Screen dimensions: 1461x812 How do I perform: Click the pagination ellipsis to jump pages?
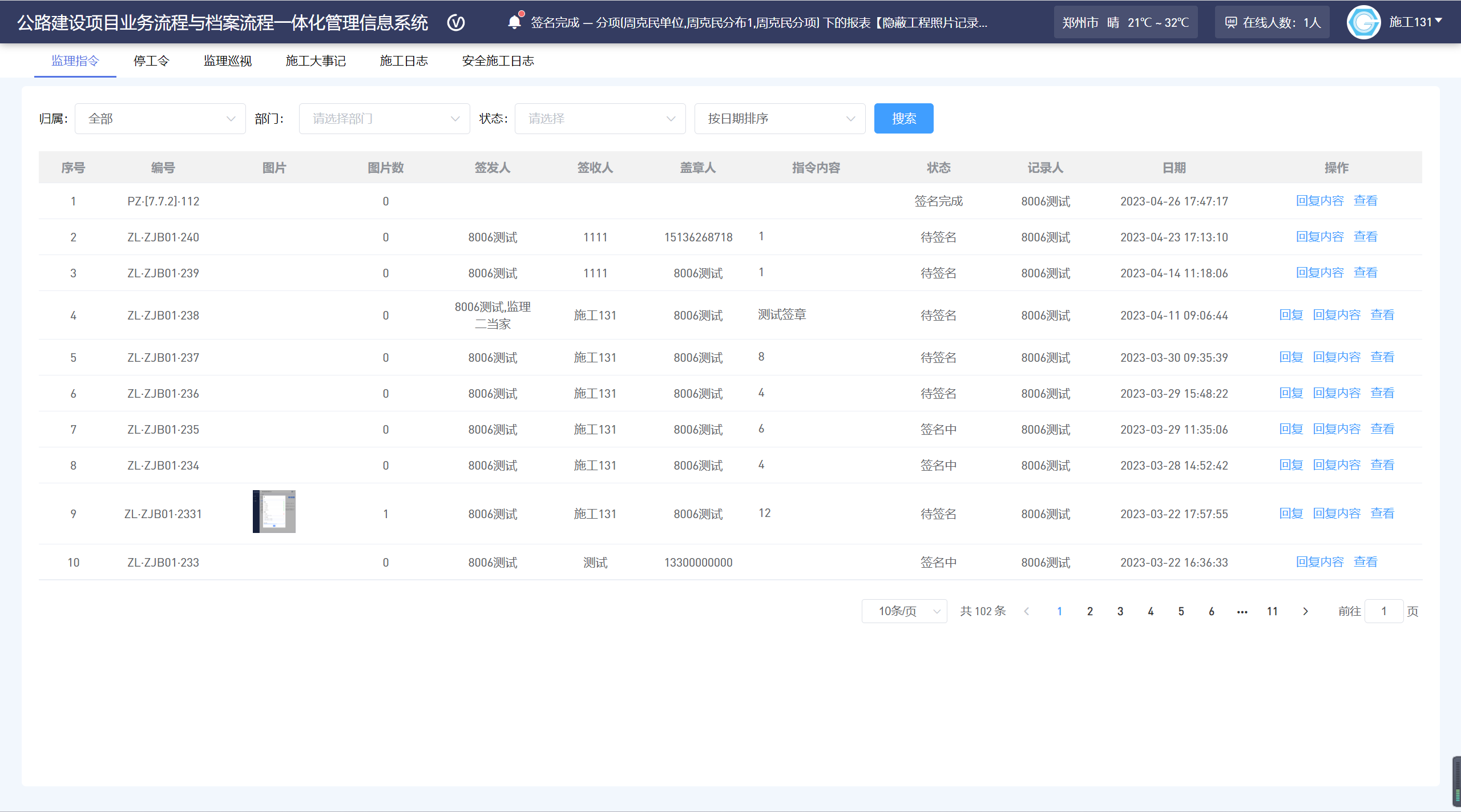point(1242,612)
